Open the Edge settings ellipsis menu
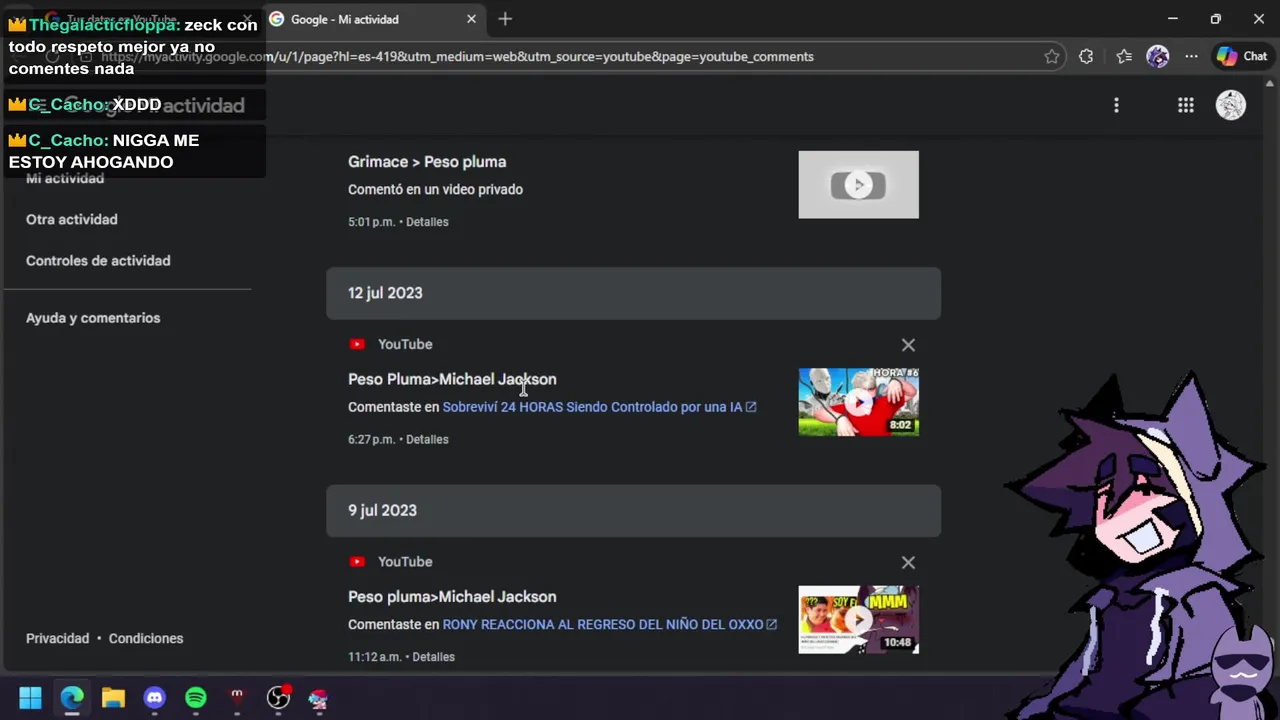The width and height of the screenshot is (1280, 720). pyautogui.click(x=1191, y=57)
